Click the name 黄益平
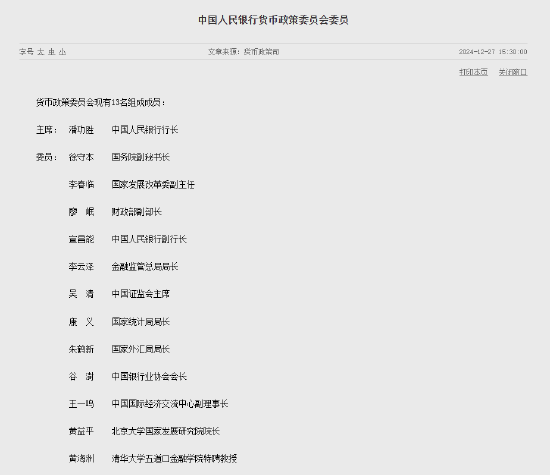This screenshot has height=475, width=550. coord(81,431)
